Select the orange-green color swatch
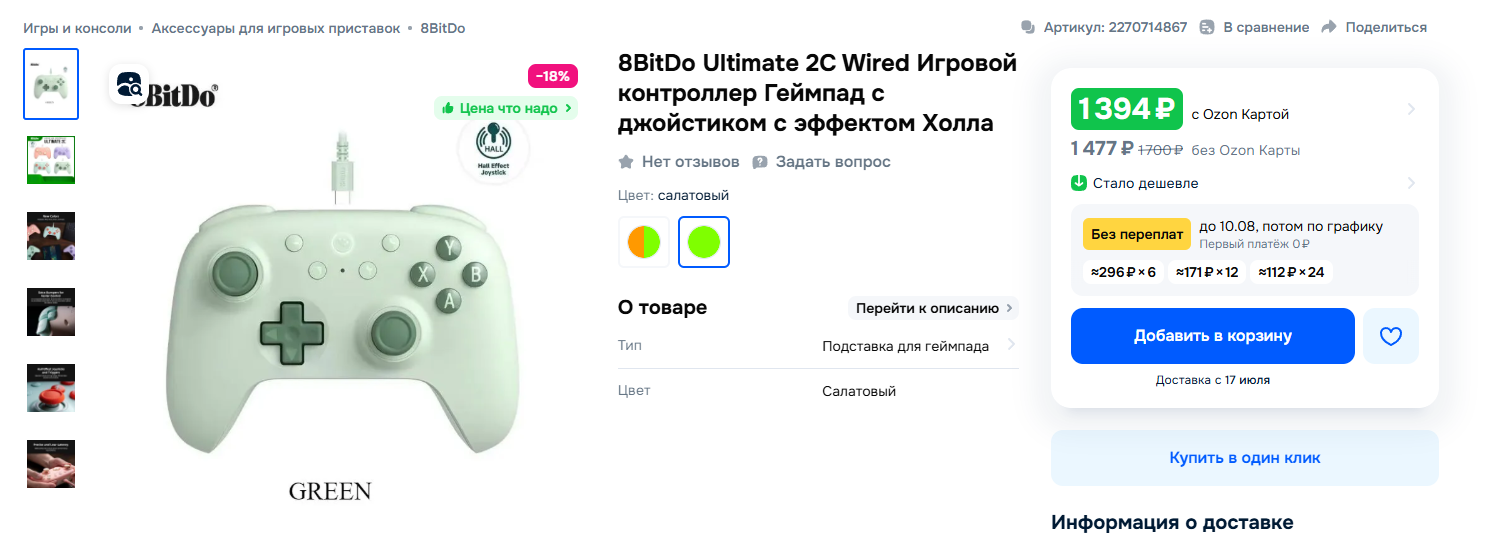 click(644, 242)
